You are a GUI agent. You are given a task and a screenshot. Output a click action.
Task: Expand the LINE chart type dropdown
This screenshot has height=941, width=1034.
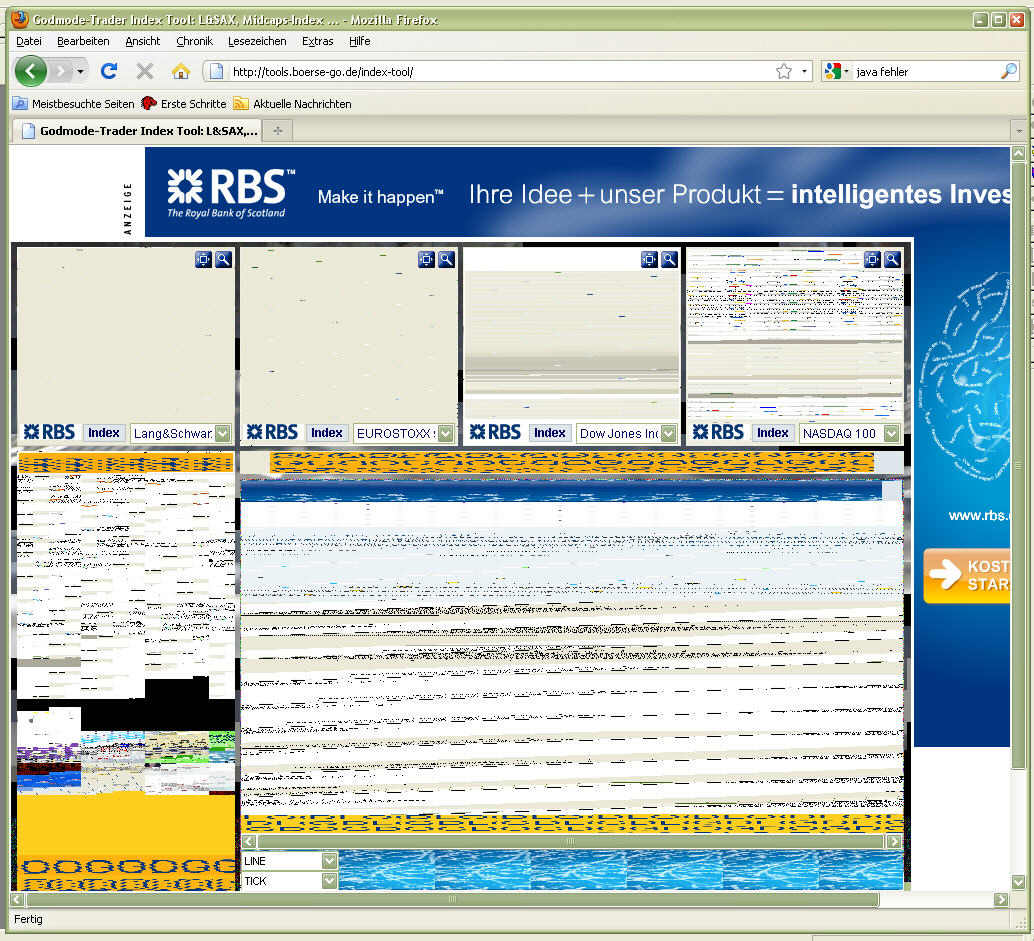click(329, 861)
